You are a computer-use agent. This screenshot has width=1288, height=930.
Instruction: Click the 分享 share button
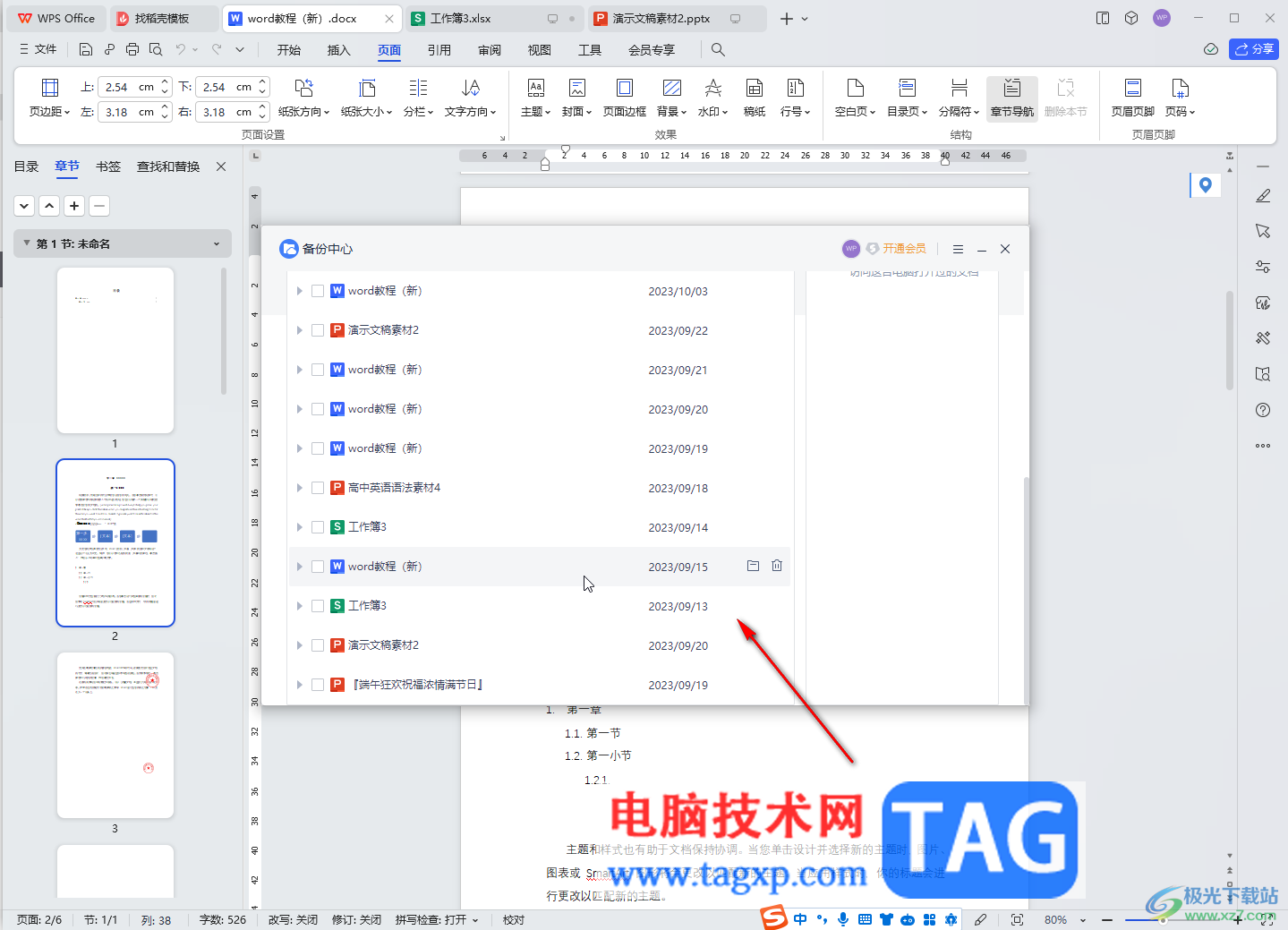[x=1254, y=49]
